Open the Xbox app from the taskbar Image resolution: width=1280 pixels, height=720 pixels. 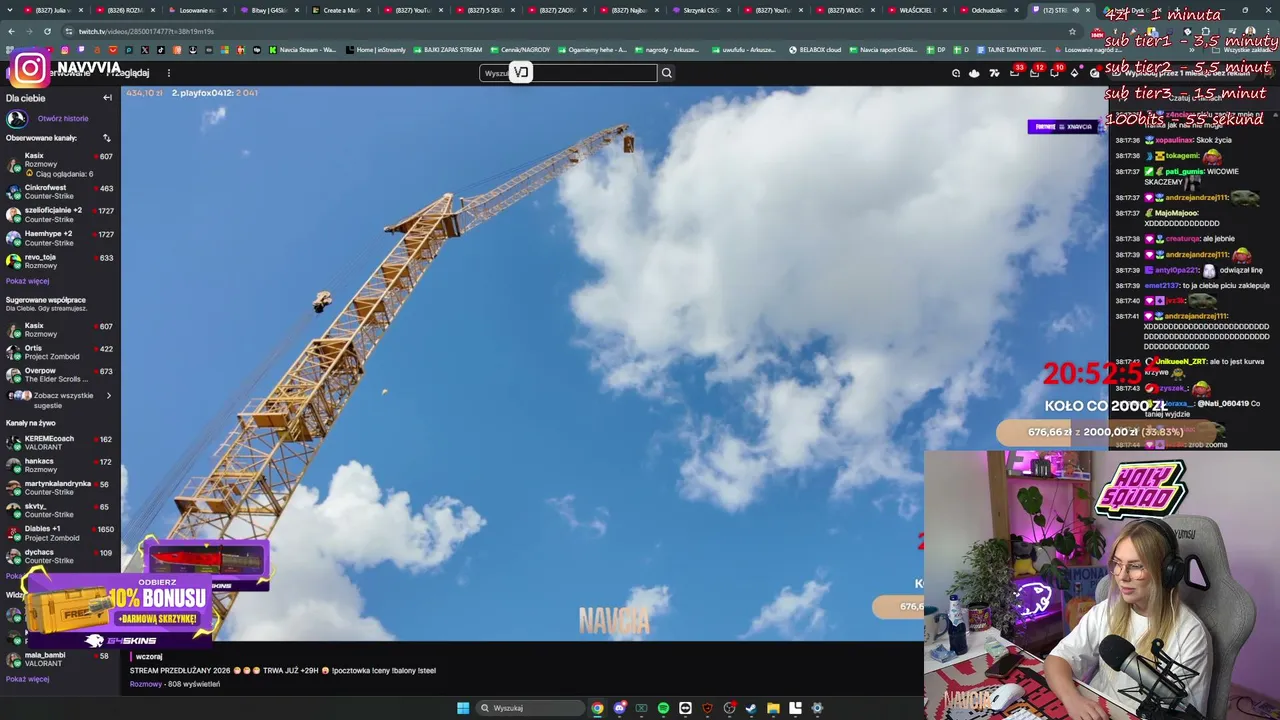(641, 708)
